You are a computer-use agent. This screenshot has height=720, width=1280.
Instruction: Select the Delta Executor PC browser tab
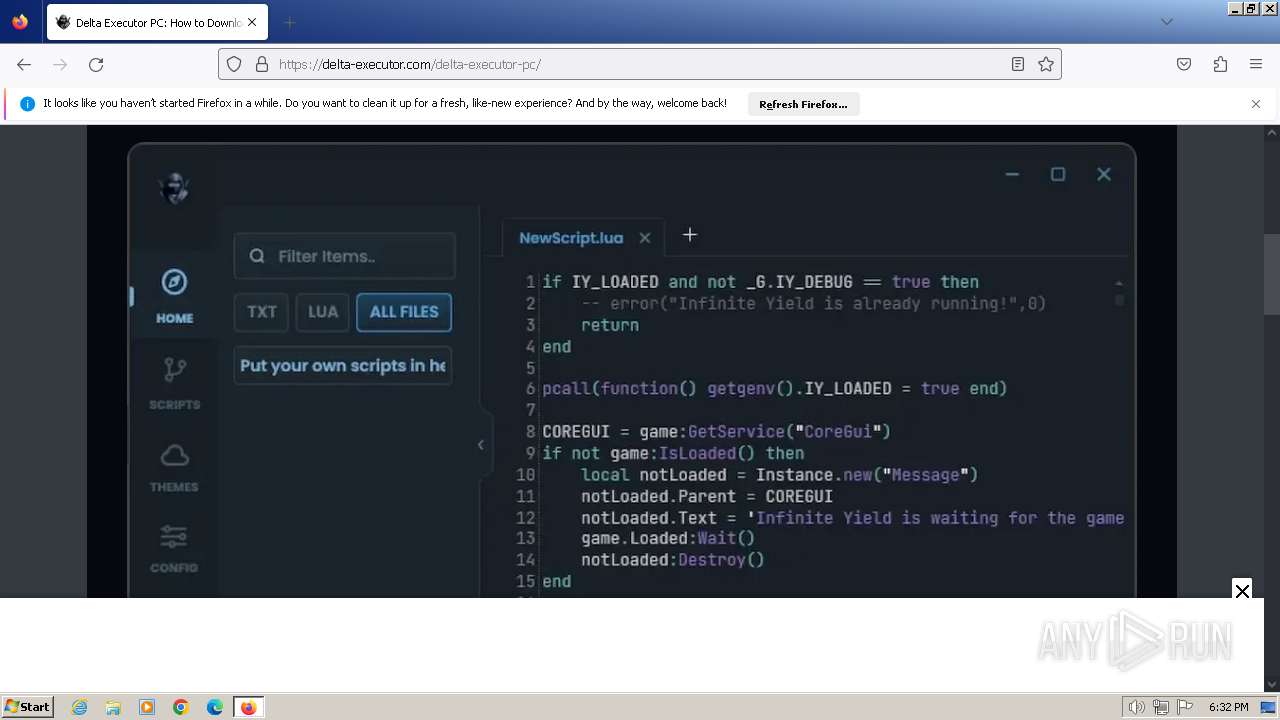coord(157,22)
